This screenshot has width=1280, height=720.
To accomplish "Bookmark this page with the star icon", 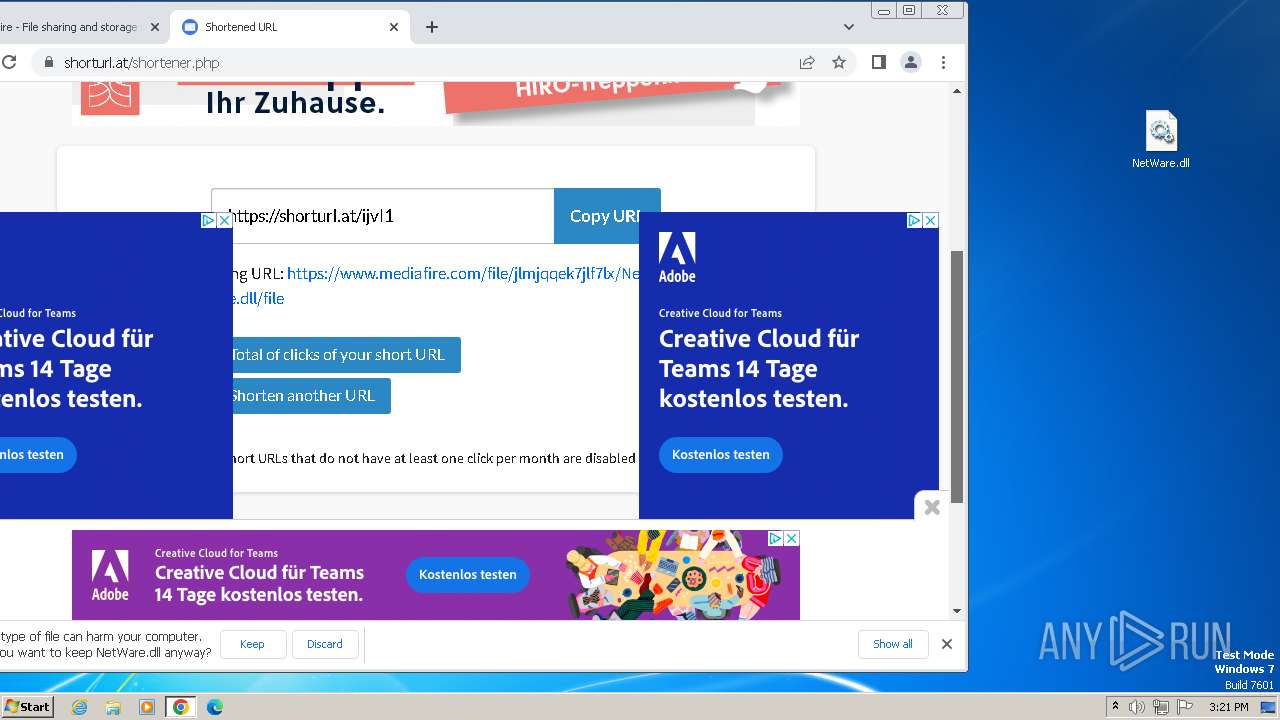I will click(839, 62).
